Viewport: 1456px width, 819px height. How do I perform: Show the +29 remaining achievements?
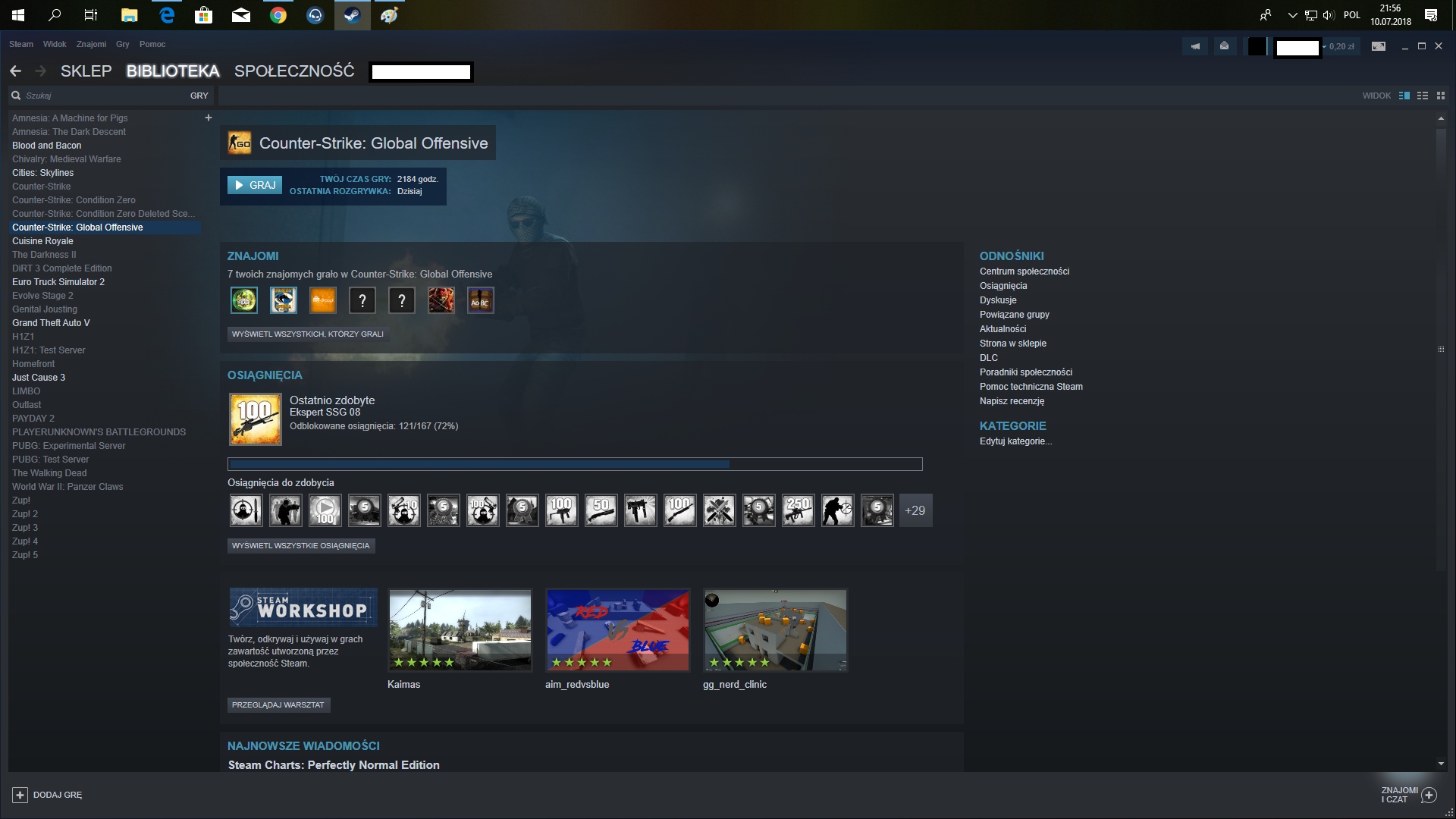(x=915, y=510)
